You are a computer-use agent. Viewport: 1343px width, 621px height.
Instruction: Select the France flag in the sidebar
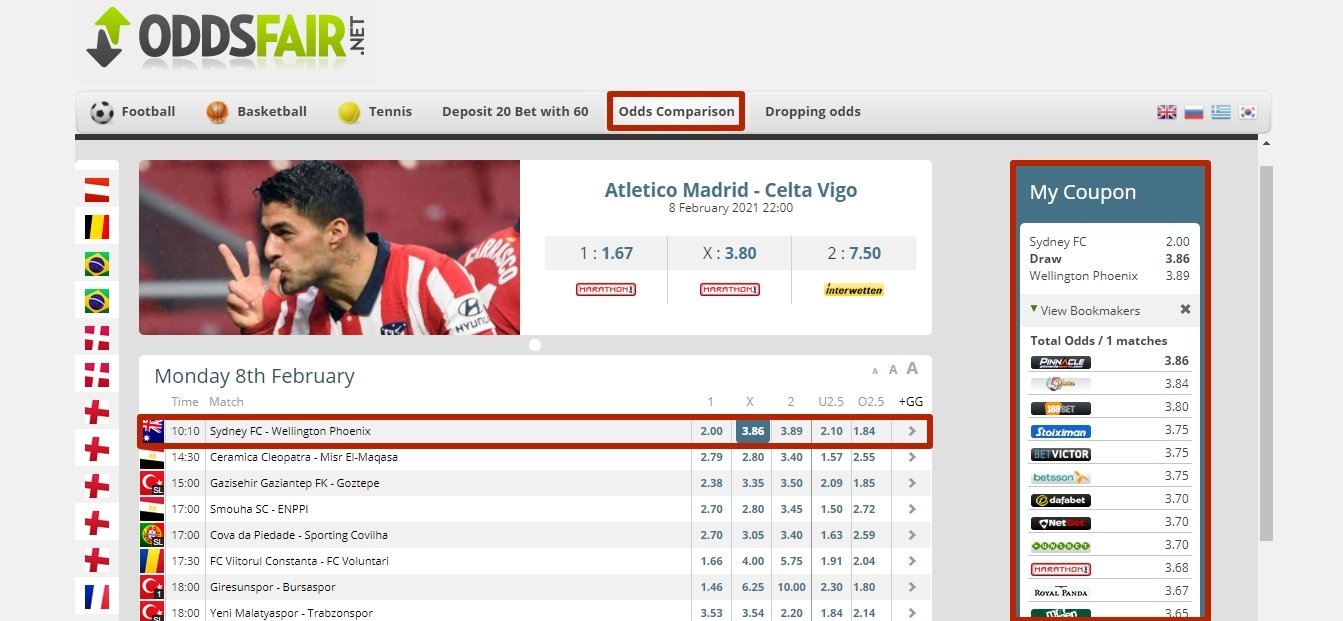97,597
